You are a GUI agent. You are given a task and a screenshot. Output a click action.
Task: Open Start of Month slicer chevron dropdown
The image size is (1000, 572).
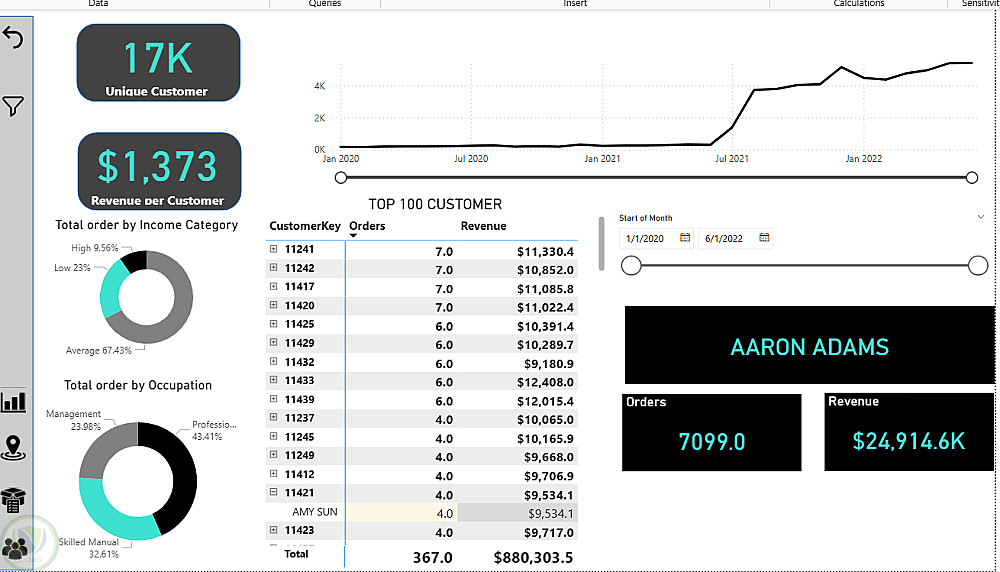(981, 217)
